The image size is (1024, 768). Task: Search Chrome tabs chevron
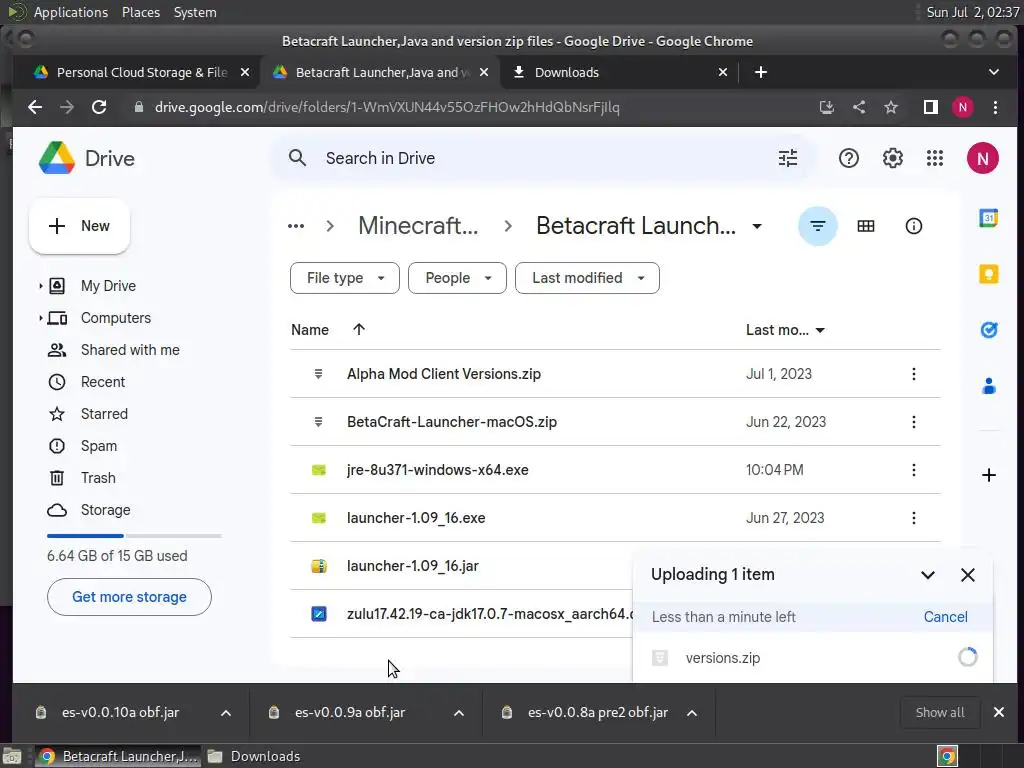pos(993,72)
